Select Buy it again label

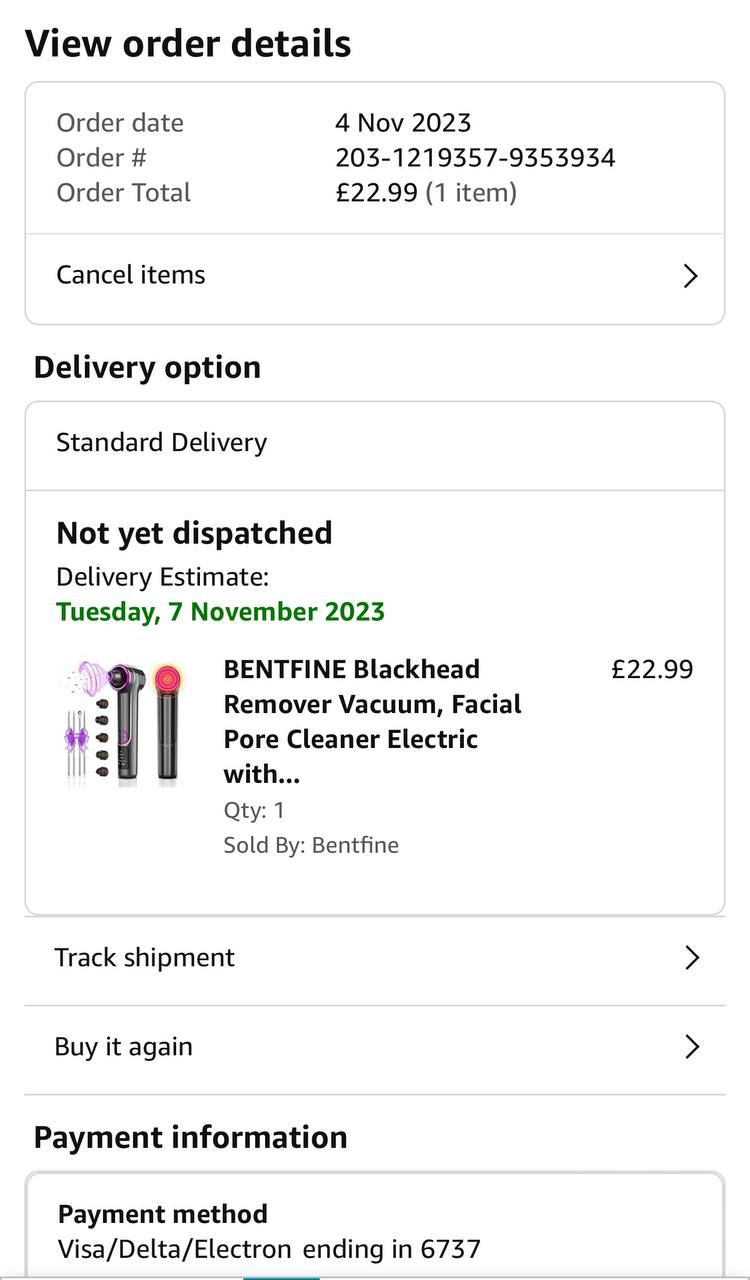(x=123, y=1047)
